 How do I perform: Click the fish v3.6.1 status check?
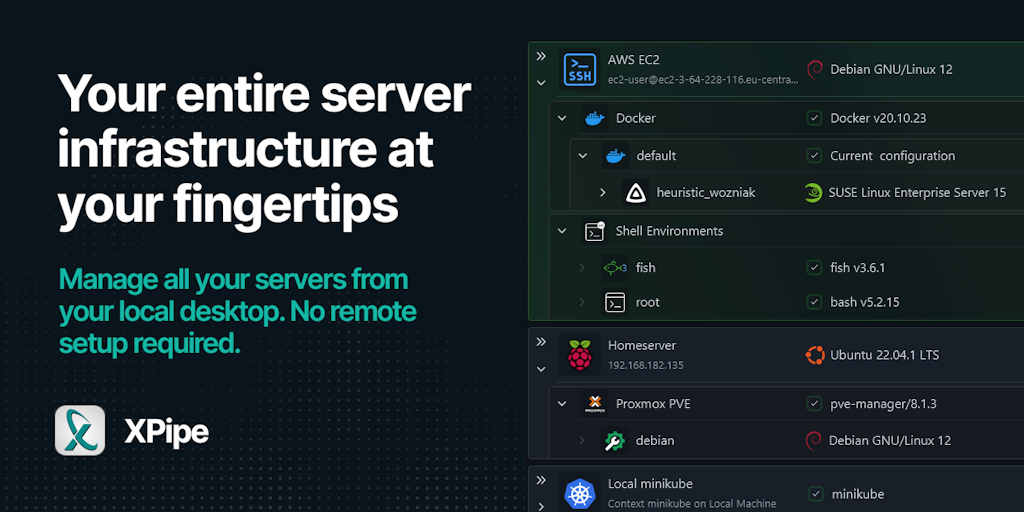pos(814,267)
